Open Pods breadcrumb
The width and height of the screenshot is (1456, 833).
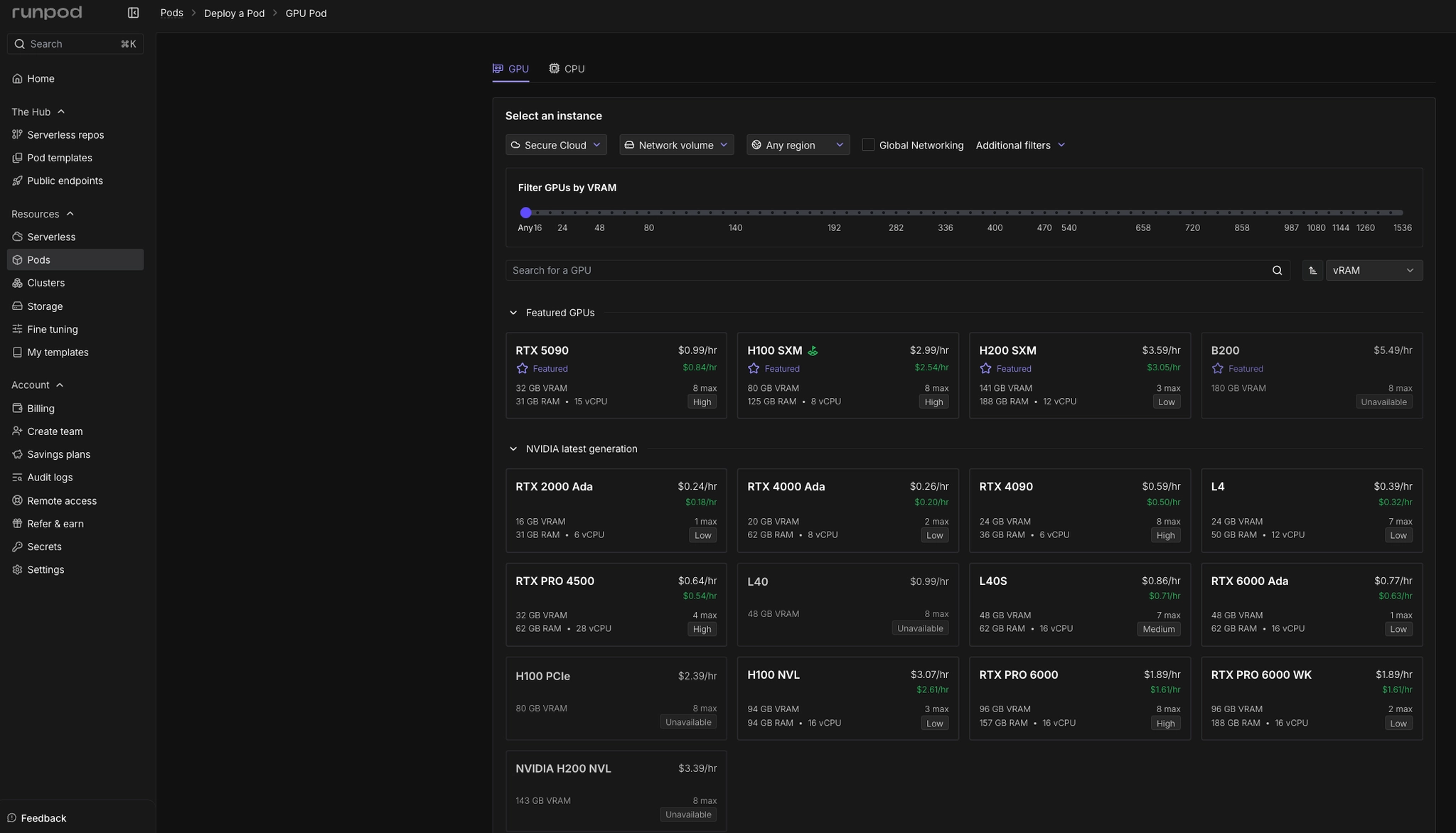tap(171, 13)
